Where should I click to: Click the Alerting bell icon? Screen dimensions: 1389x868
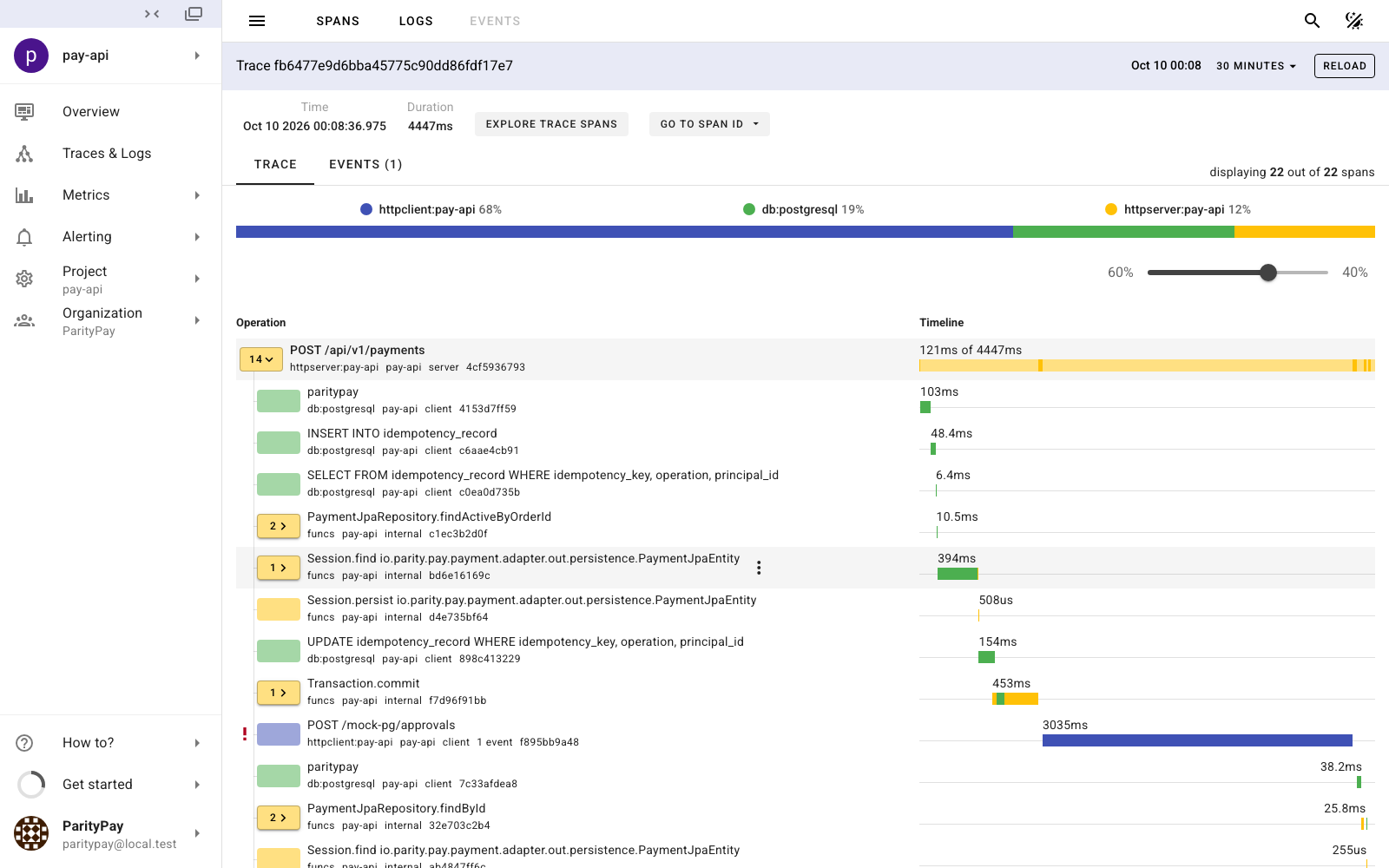(x=24, y=237)
